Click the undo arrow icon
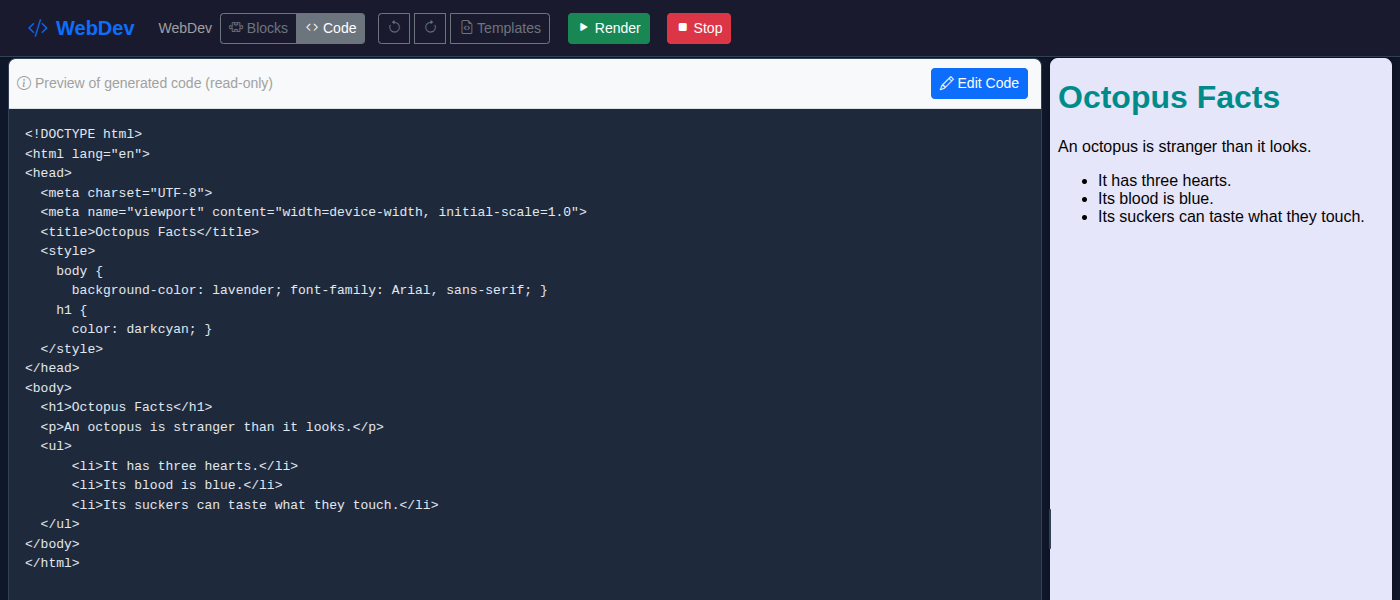Viewport: 1400px width, 600px height. (x=394, y=28)
